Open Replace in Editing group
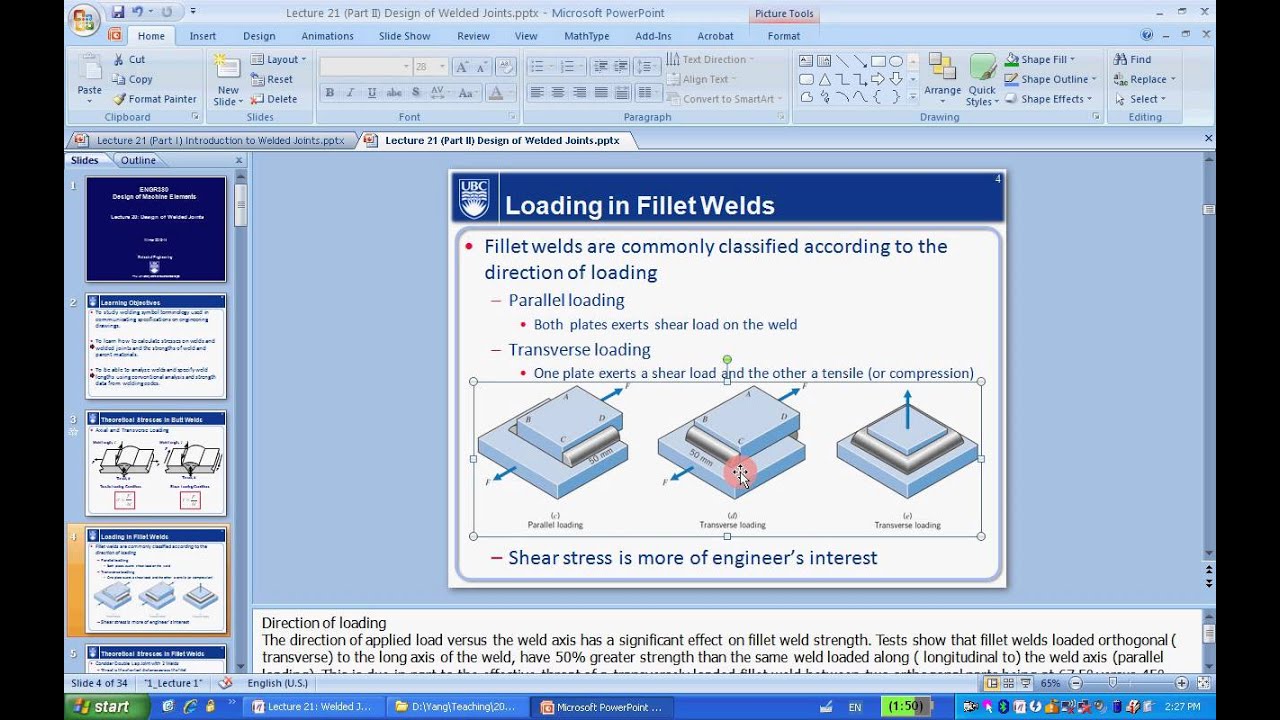The width and height of the screenshot is (1280, 720). pos(1144,79)
